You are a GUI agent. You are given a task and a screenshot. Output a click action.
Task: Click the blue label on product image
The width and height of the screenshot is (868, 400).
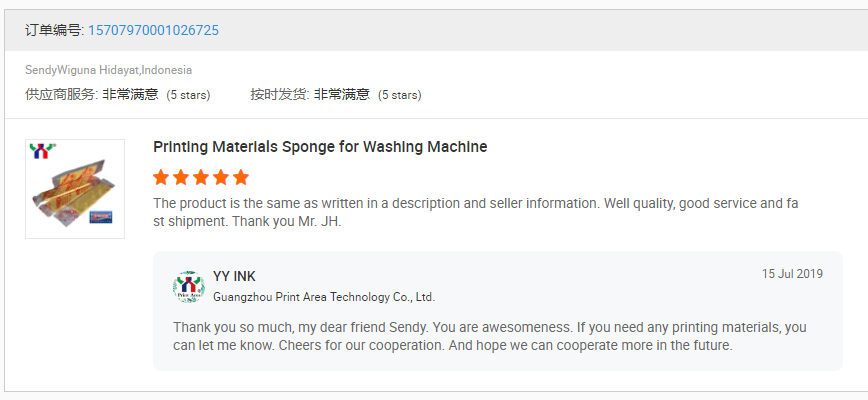[101, 216]
